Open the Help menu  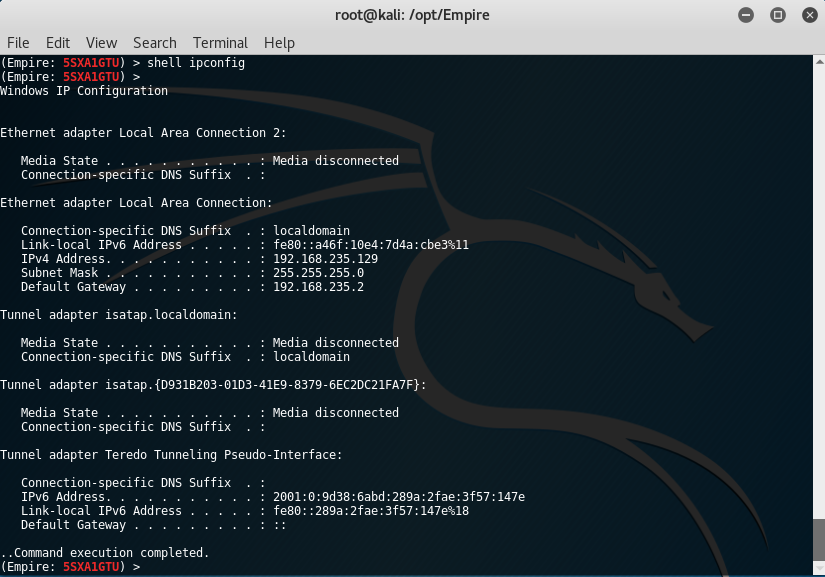click(x=279, y=43)
